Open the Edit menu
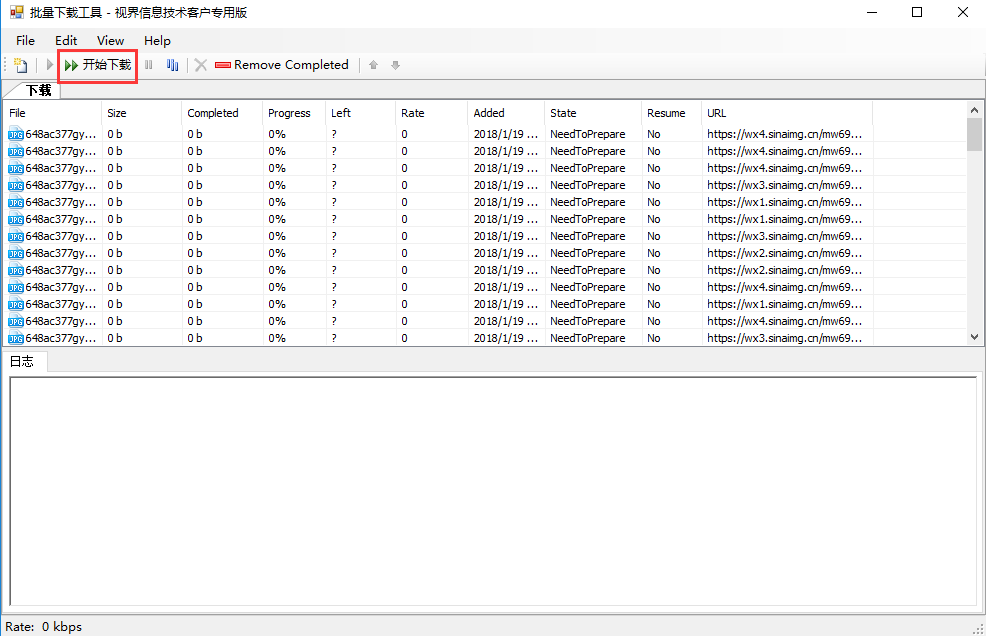Viewport: 986px width, 636px height. click(x=66, y=41)
